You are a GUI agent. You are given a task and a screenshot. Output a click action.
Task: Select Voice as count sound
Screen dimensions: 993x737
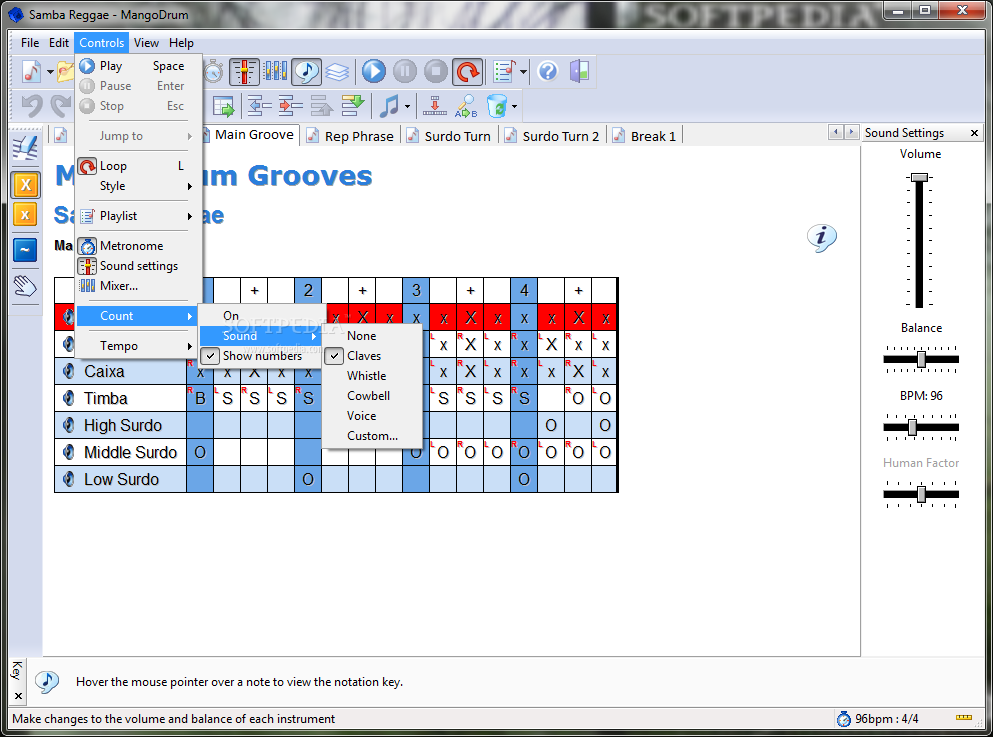coord(372,416)
